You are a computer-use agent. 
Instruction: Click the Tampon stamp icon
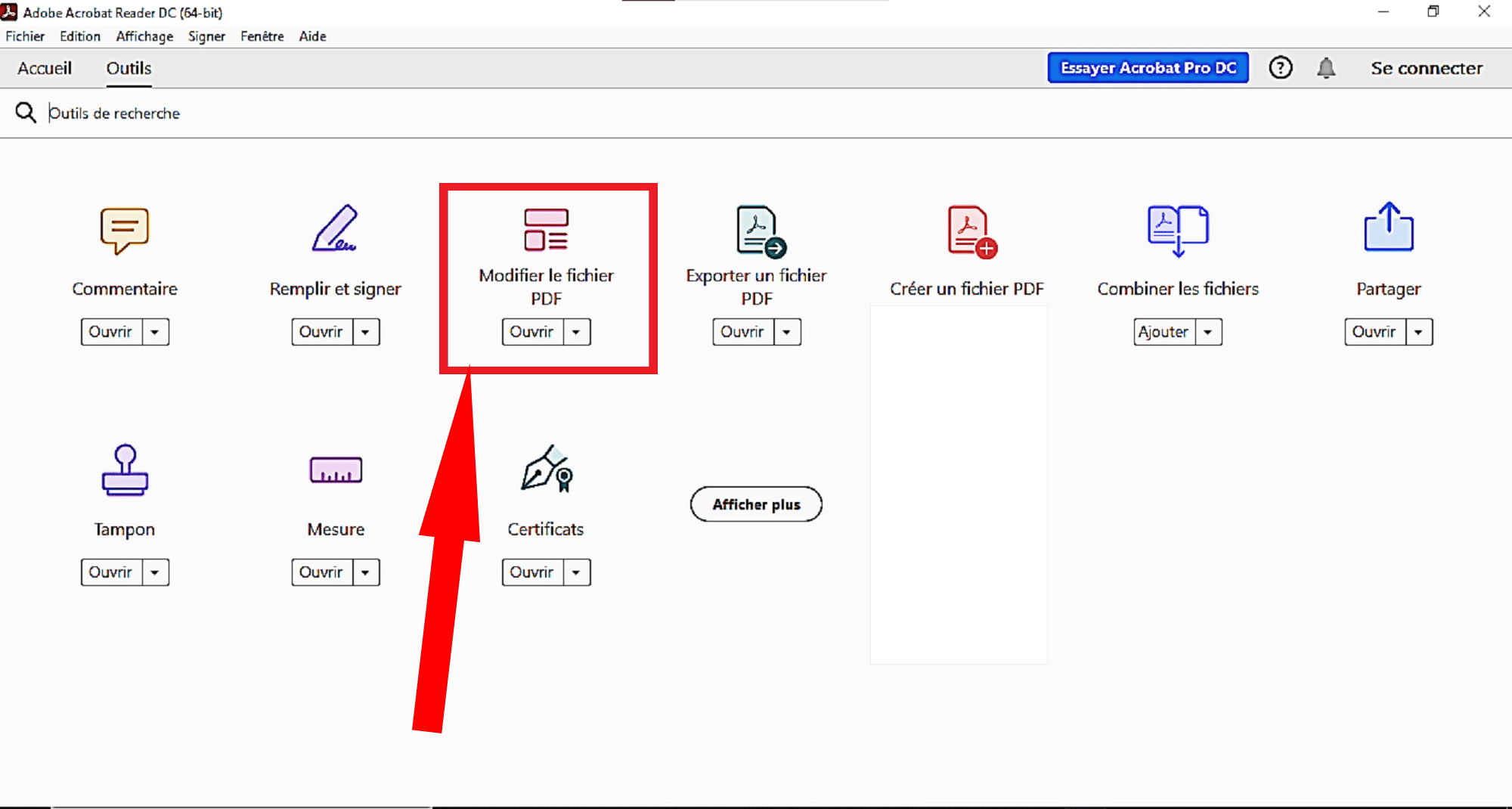[x=125, y=470]
